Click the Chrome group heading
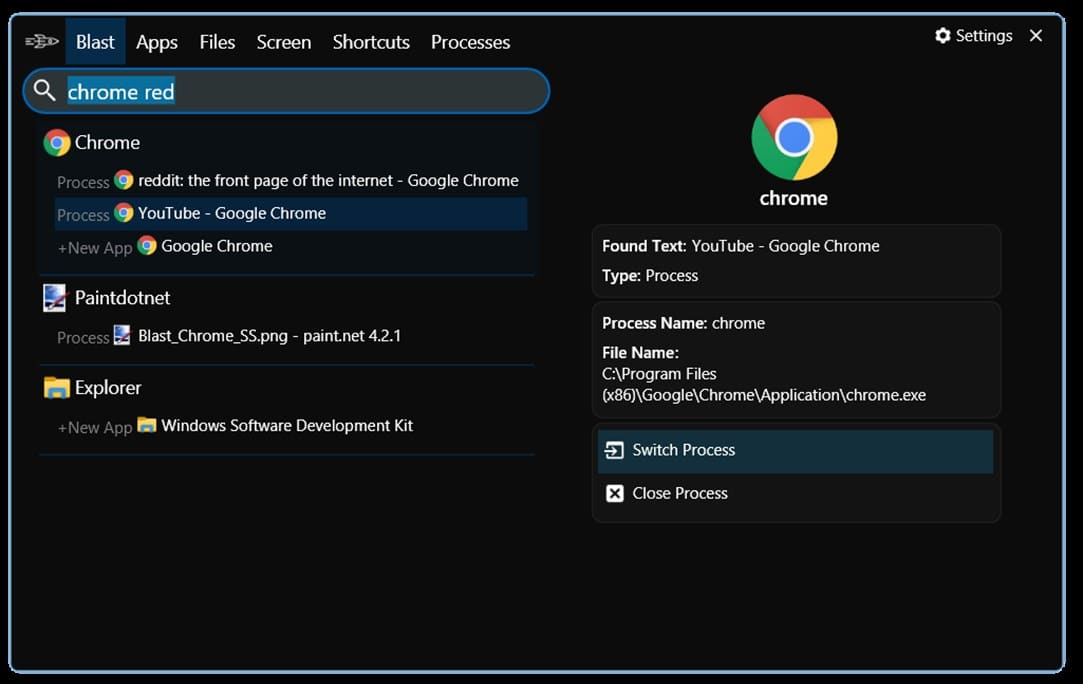 107,142
